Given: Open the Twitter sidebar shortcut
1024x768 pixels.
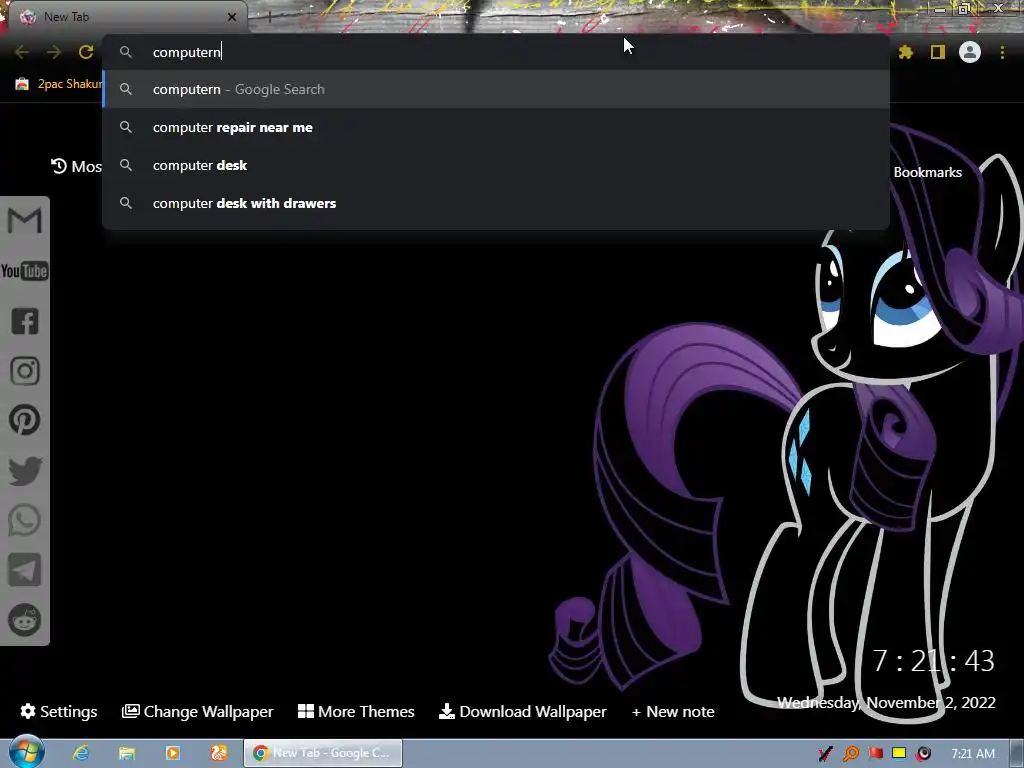Looking at the screenshot, I should (25, 471).
